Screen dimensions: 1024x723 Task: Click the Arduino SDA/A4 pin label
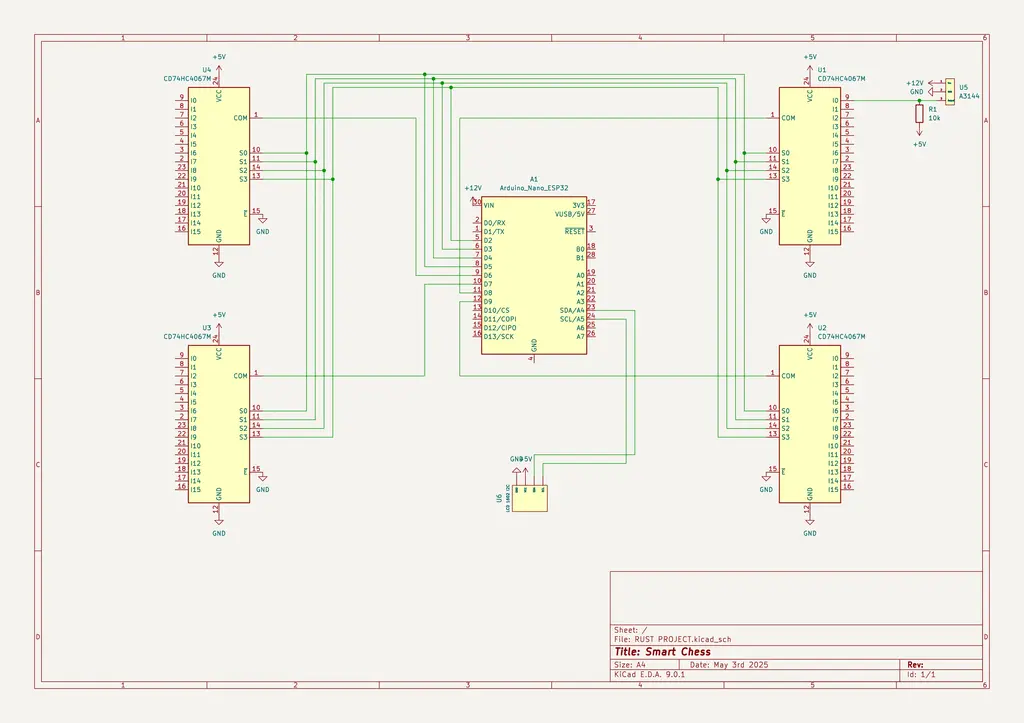click(572, 310)
